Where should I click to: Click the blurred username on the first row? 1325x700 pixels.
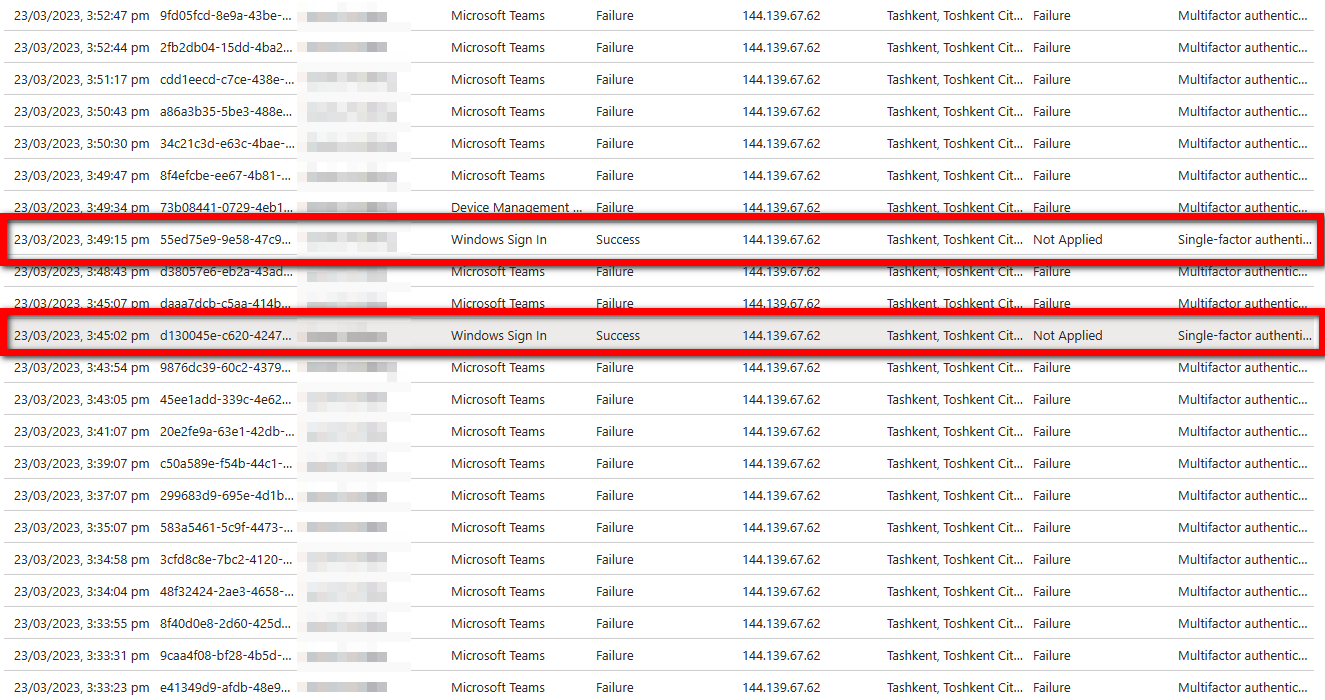click(x=345, y=15)
